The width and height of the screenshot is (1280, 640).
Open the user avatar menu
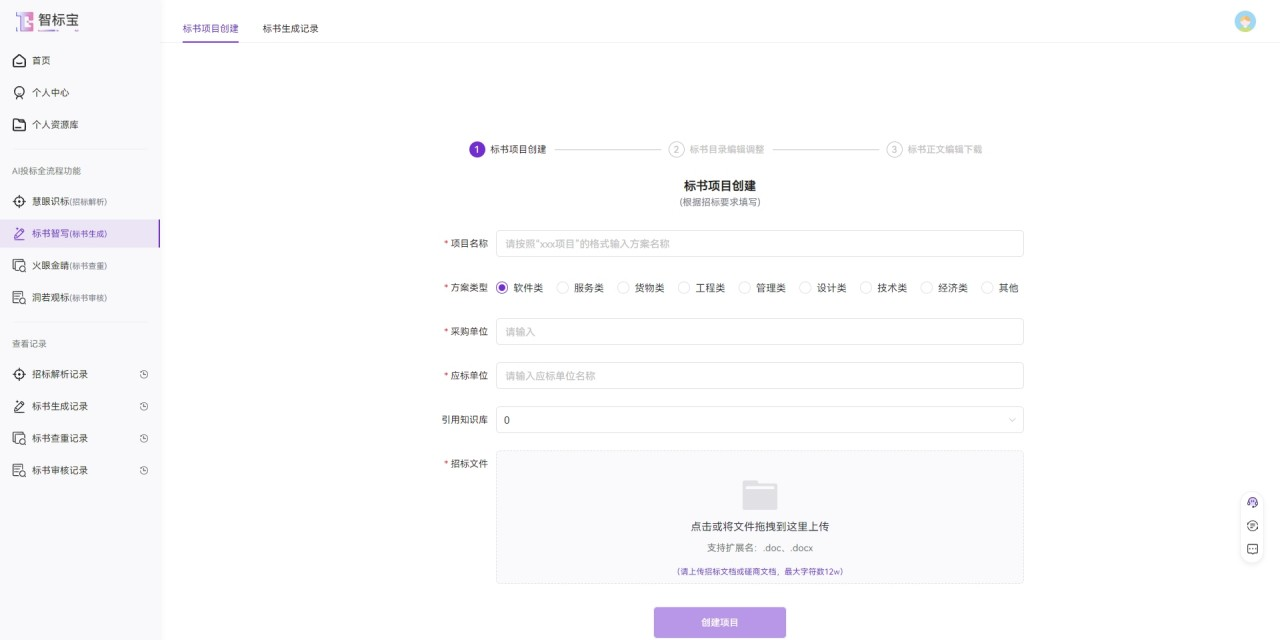[1245, 22]
